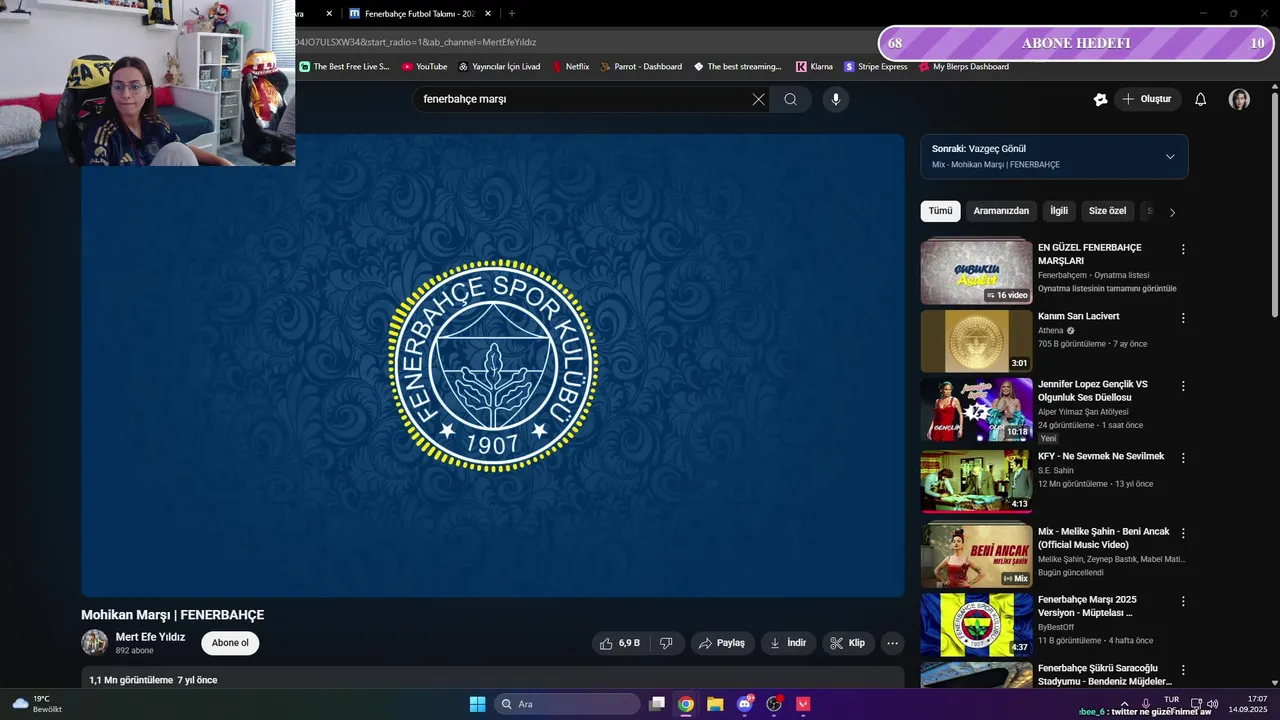This screenshot has width=1280, height=720.
Task: Open options for Fenerbahçe Marşı 2025 Versiyon
Action: coord(1183,602)
